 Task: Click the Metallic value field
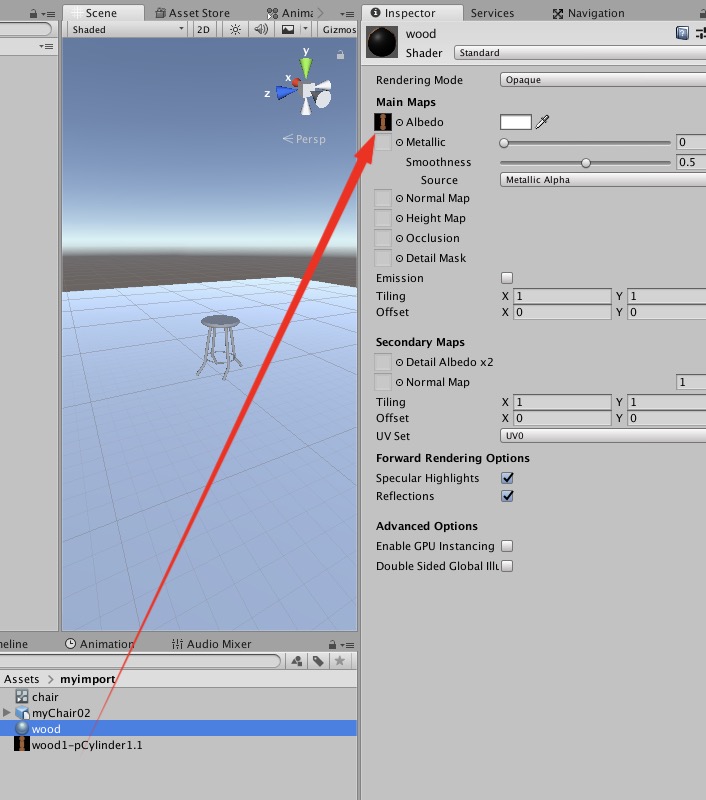[x=691, y=142]
